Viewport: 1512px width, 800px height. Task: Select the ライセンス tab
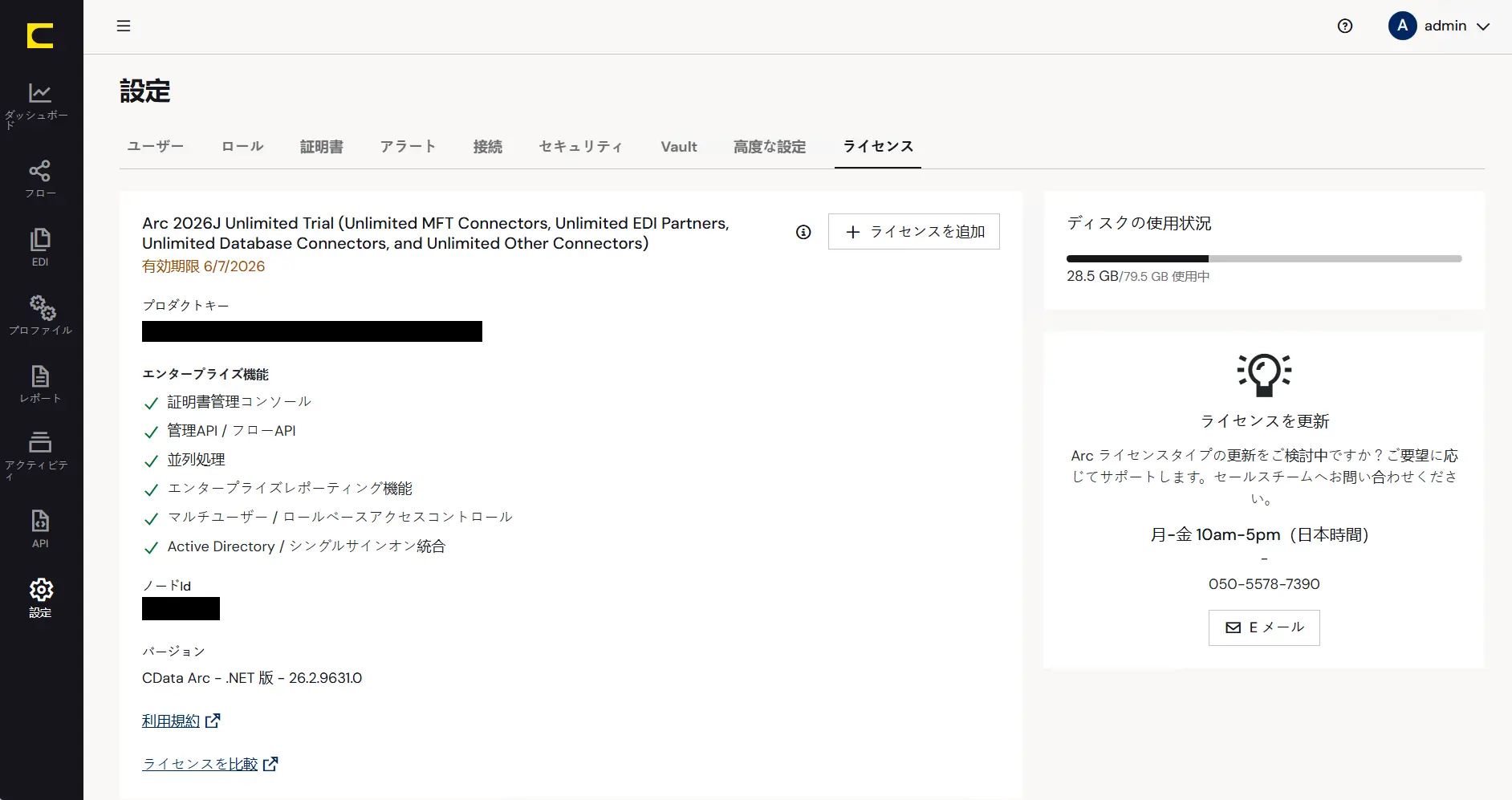pos(878,146)
